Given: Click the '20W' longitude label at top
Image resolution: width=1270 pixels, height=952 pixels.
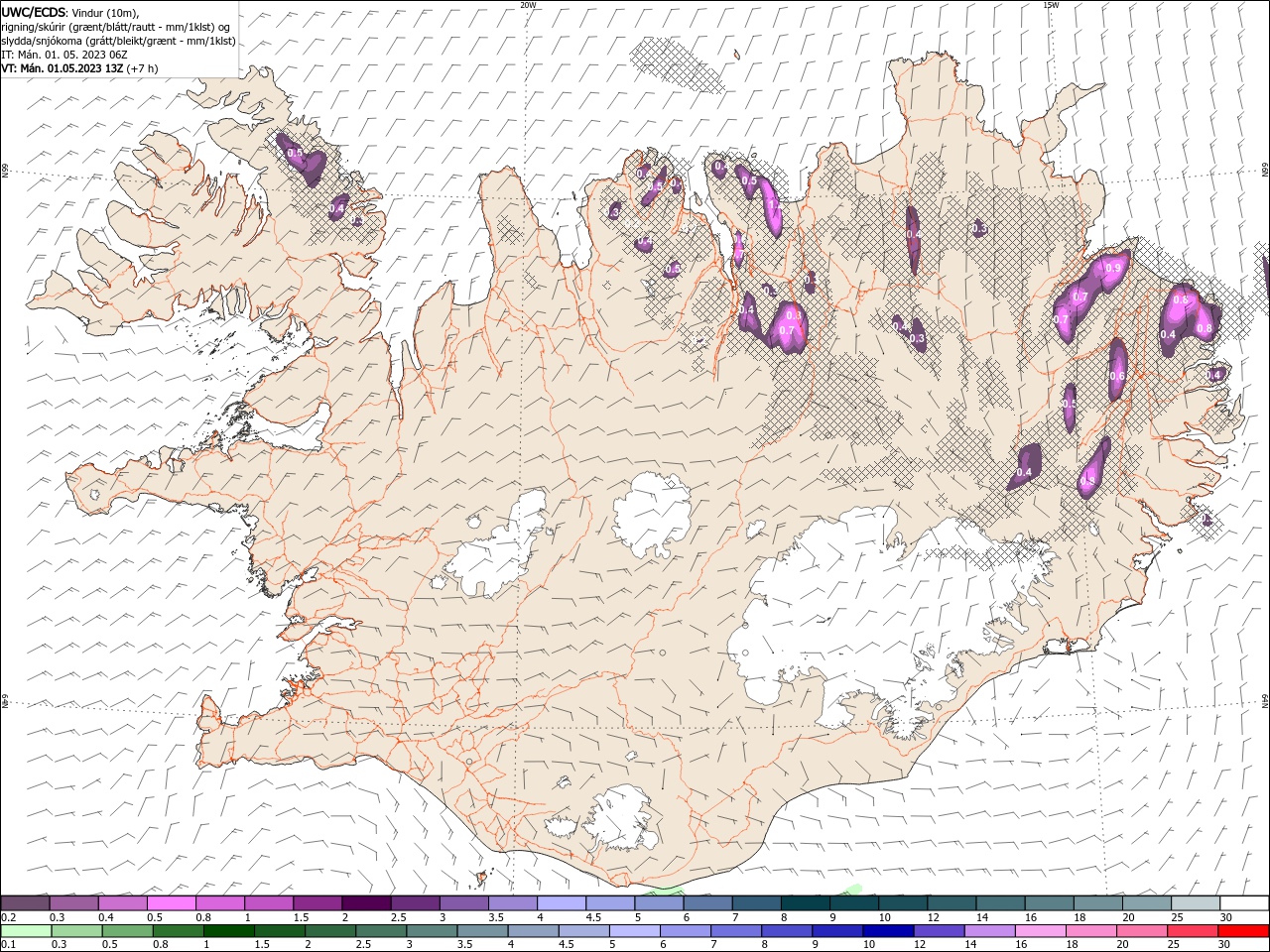Looking at the screenshot, I should click(528, 5).
